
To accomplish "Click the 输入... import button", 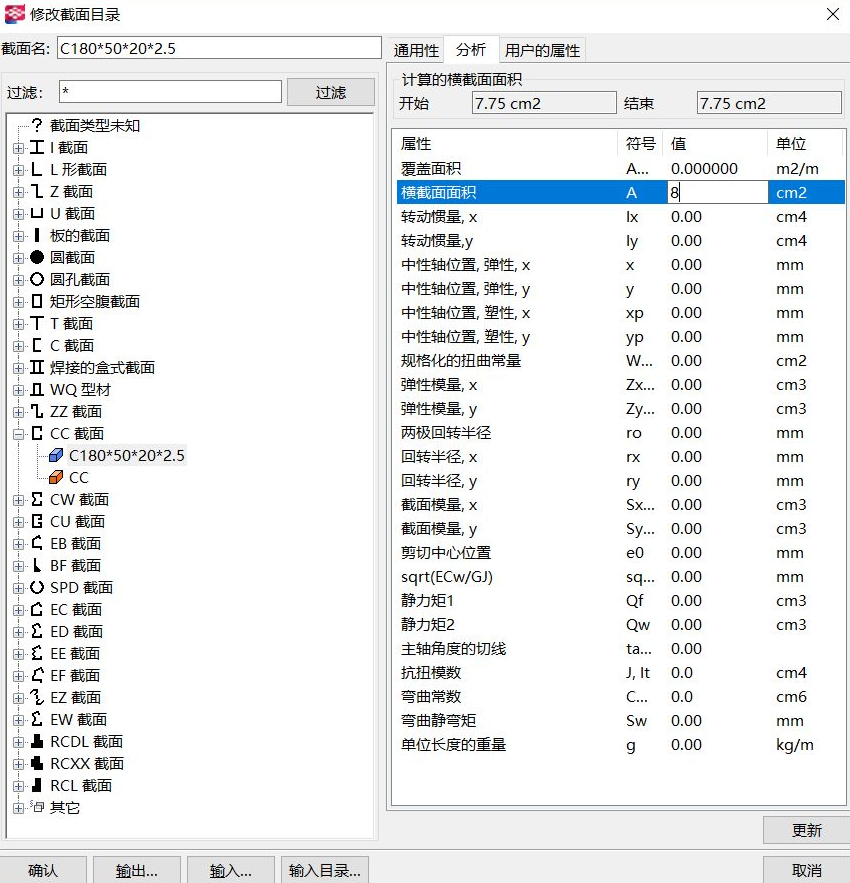I will (231, 870).
